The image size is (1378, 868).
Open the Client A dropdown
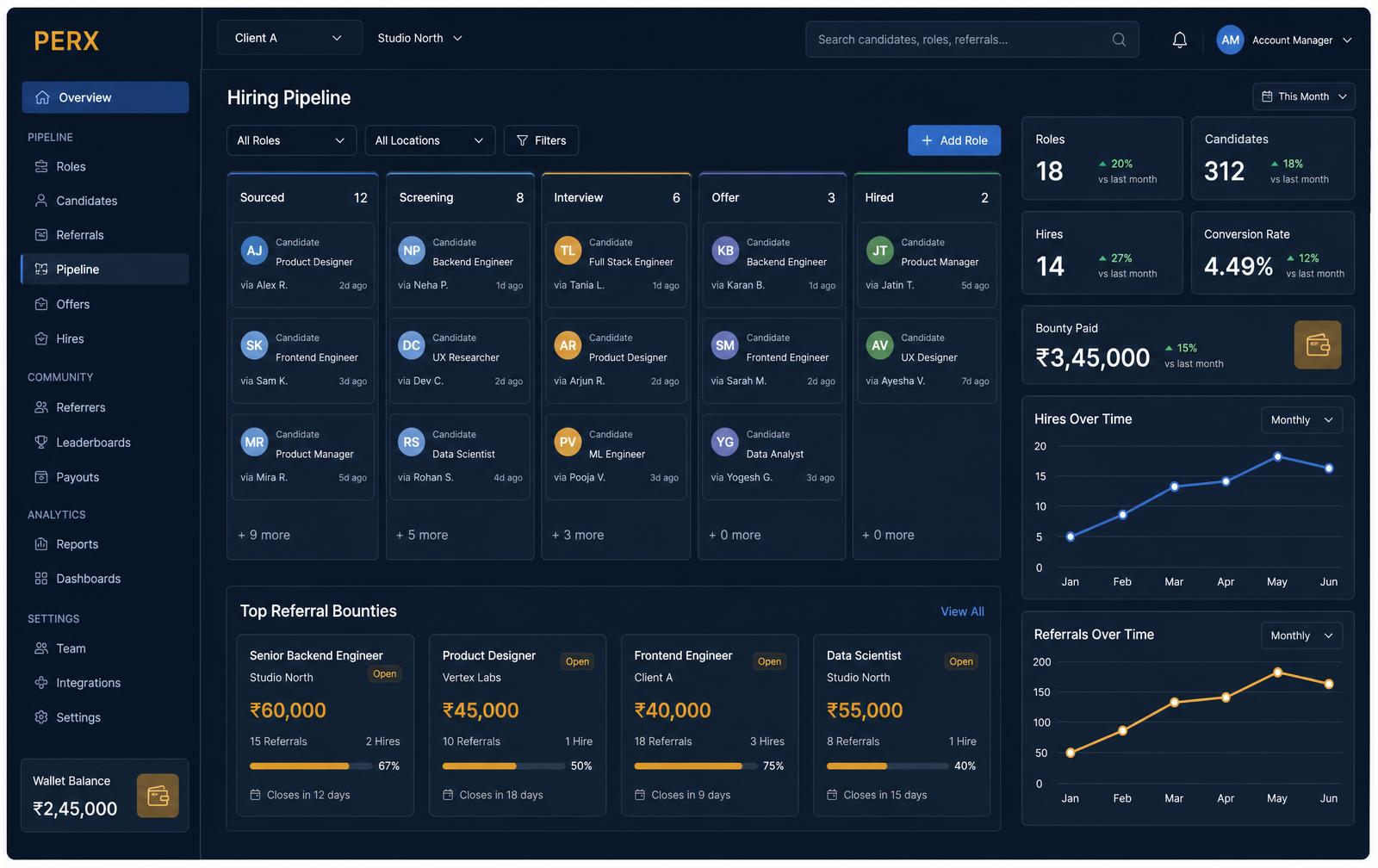pos(289,38)
